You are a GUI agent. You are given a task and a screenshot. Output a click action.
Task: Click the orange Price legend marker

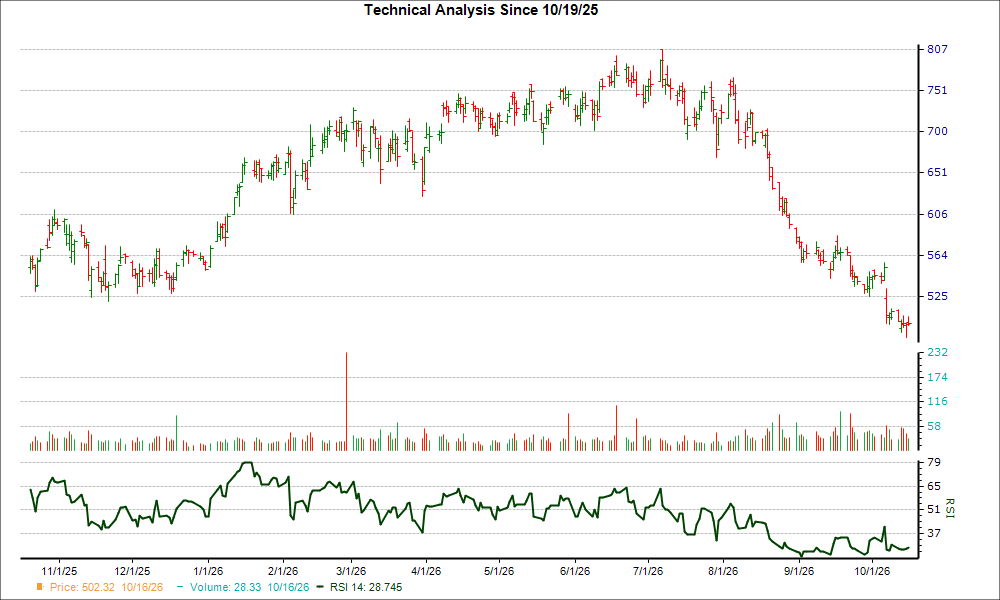pyautogui.click(x=40, y=587)
